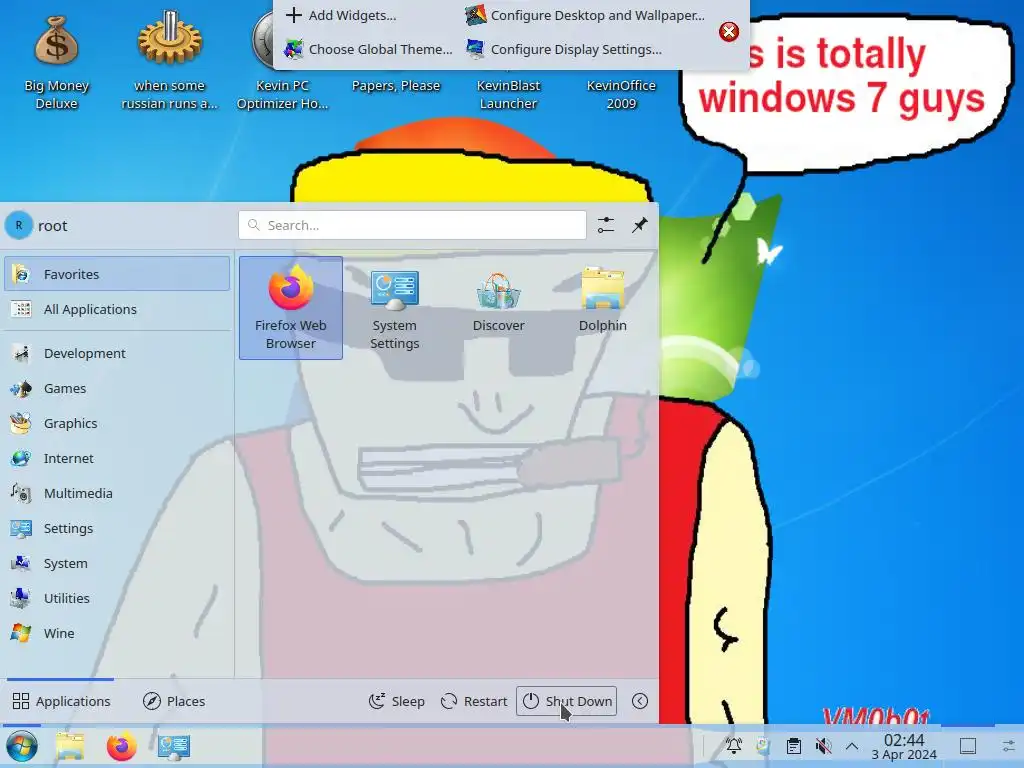Viewport: 1024px width, 768px height.
Task: Click the Shut Down button
Action: pos(566,701)
